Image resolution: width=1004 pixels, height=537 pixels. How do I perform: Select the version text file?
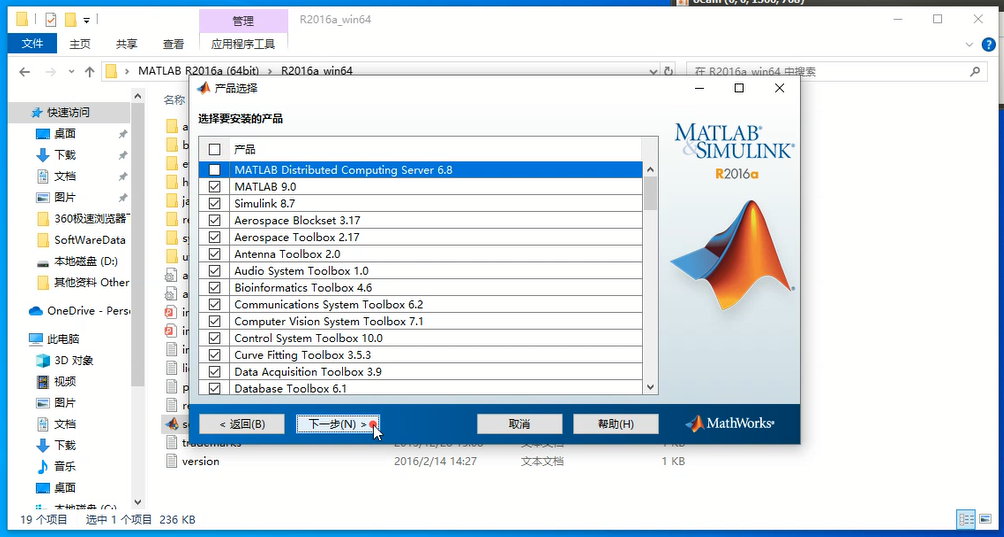click(200, 461)
